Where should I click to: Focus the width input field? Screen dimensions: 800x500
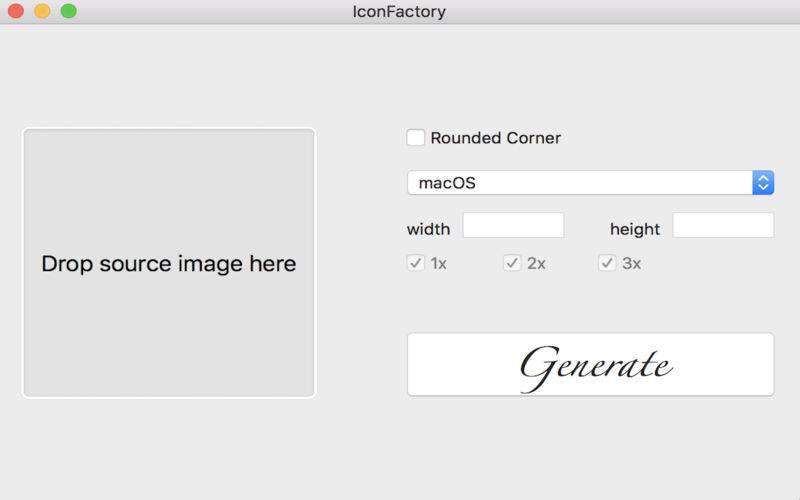tap(513, 225)
